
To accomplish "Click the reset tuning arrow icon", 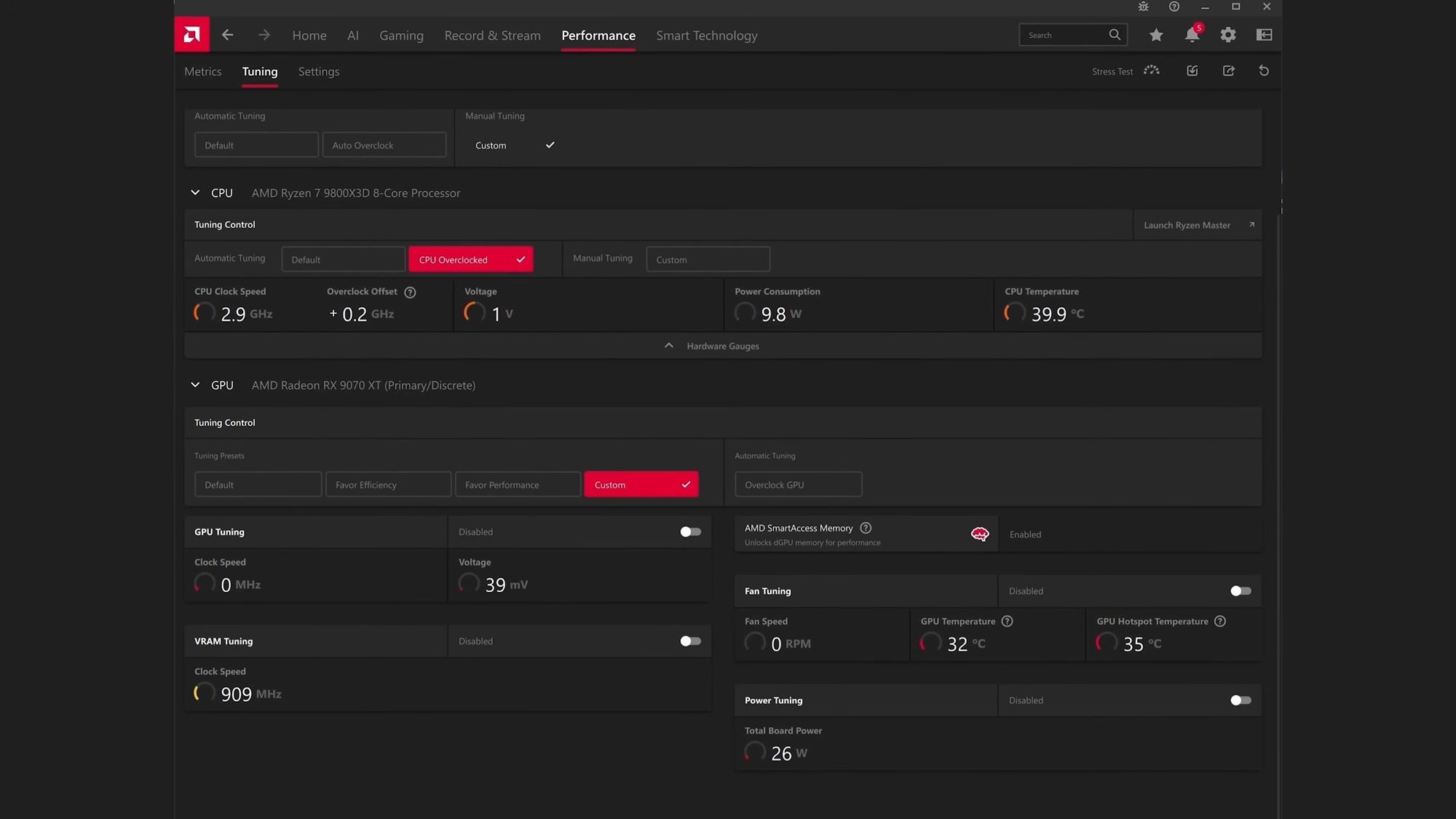I will tap(1264, 71).
